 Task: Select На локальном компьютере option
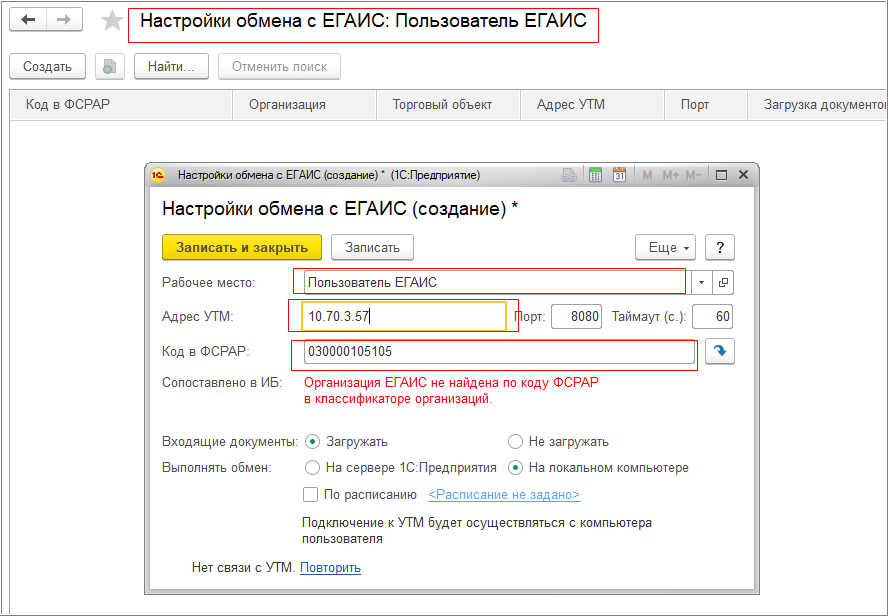tap(515, 468)
